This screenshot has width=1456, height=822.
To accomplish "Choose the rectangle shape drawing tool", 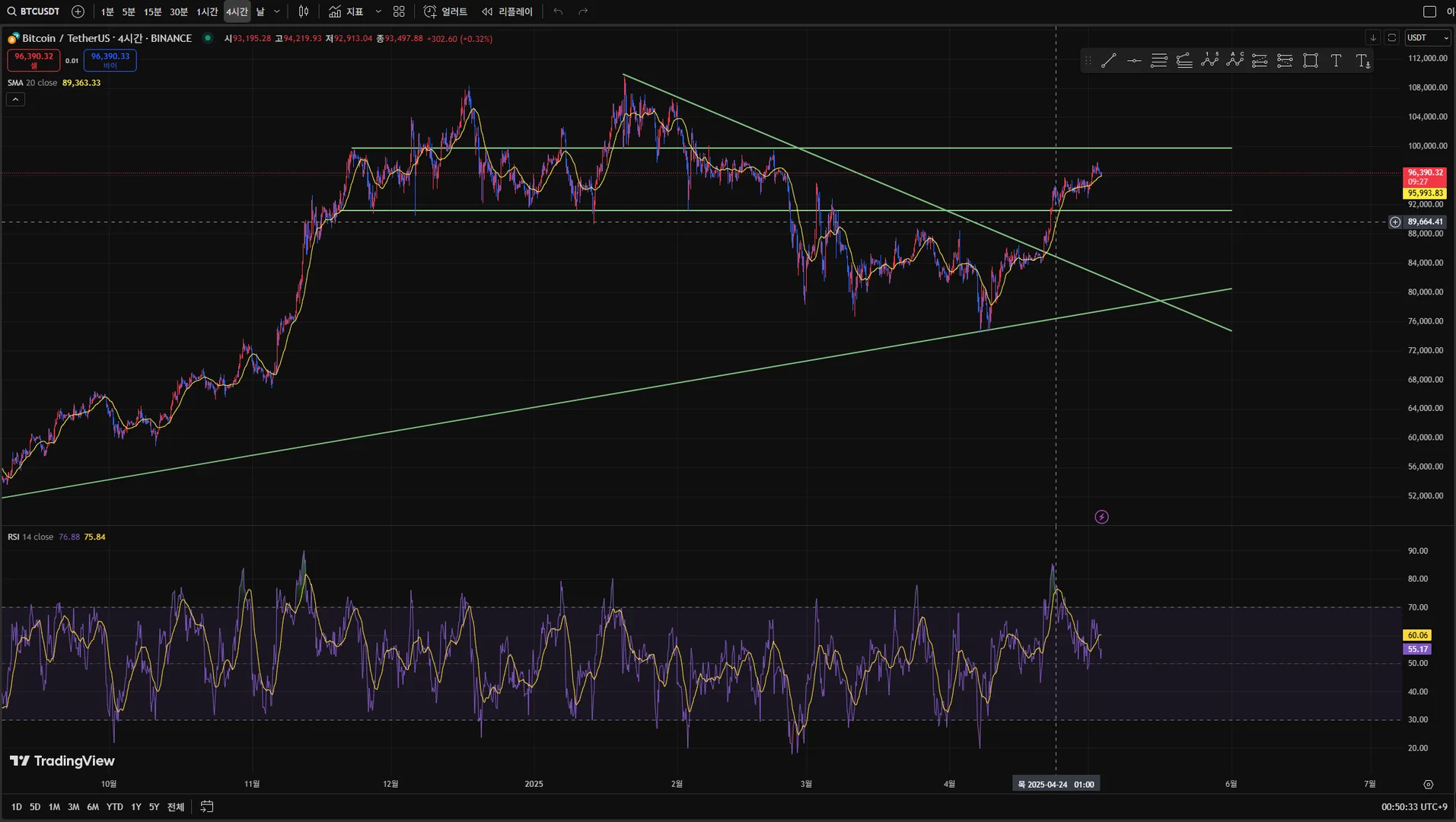I will (x=1311, y=61).
